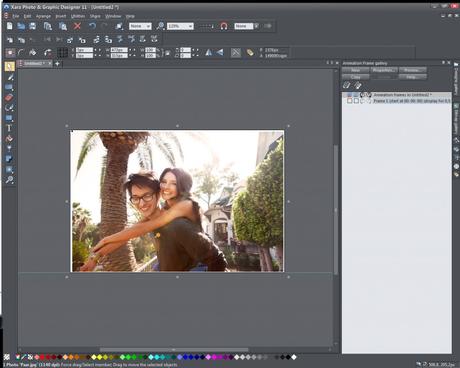The width and height of the screenshot is (460, 368).
Task: Toggle second checkbox on Frame 1 row
Action: tap(356, 101)
